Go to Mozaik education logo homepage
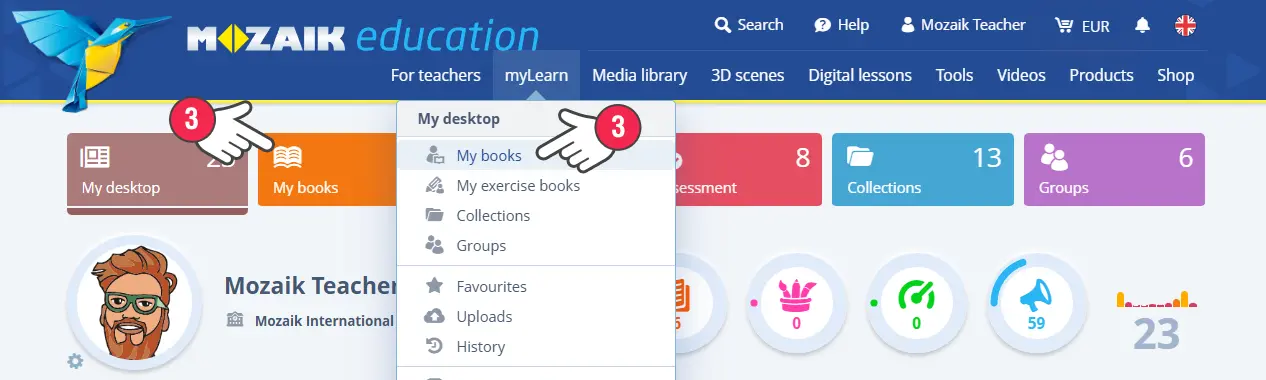This screenshot has width=1266, height=380. tap(362, 38)
